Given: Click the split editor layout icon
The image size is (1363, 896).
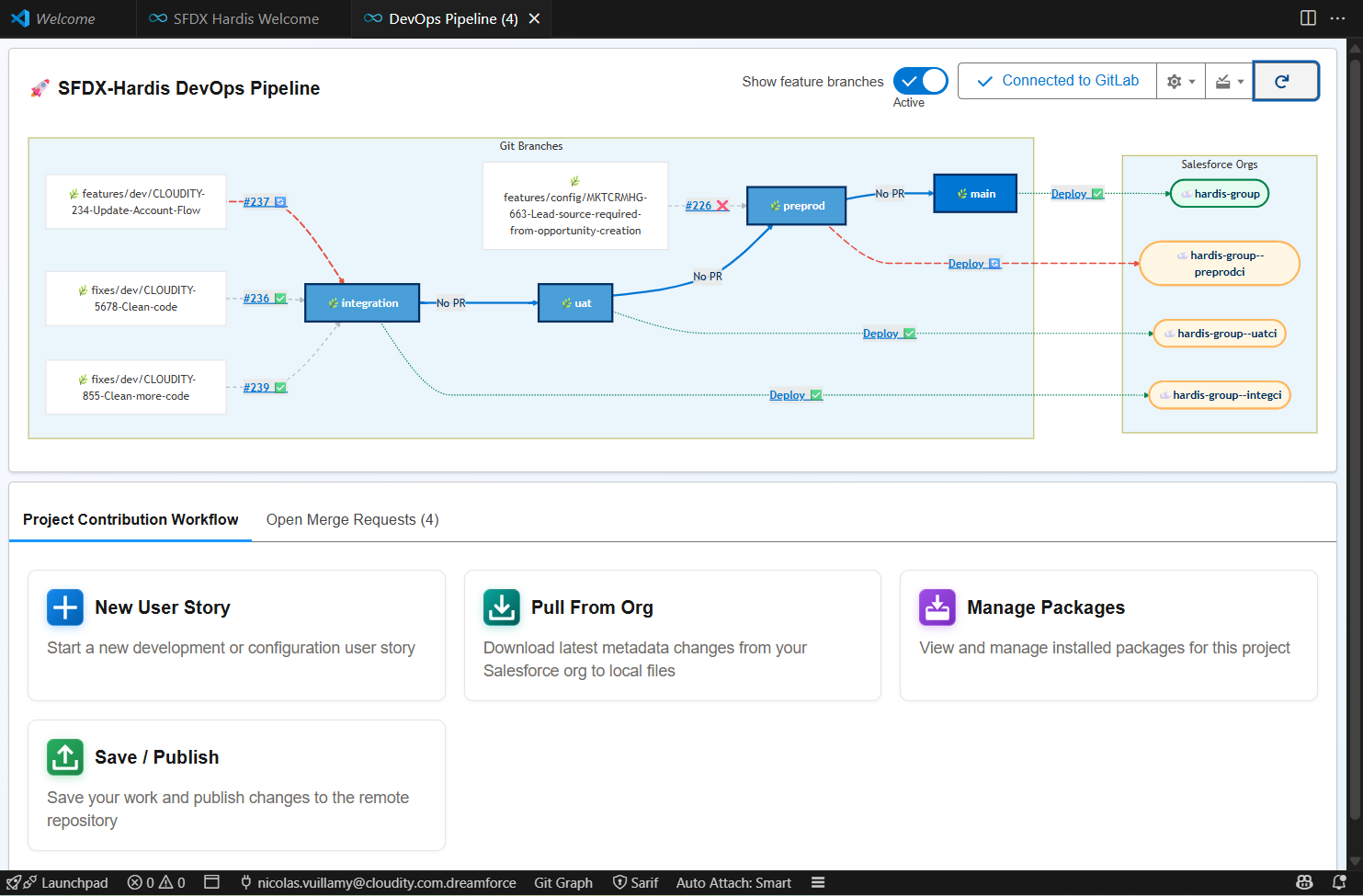Looking at the screenshot, I should point(1308,18).
